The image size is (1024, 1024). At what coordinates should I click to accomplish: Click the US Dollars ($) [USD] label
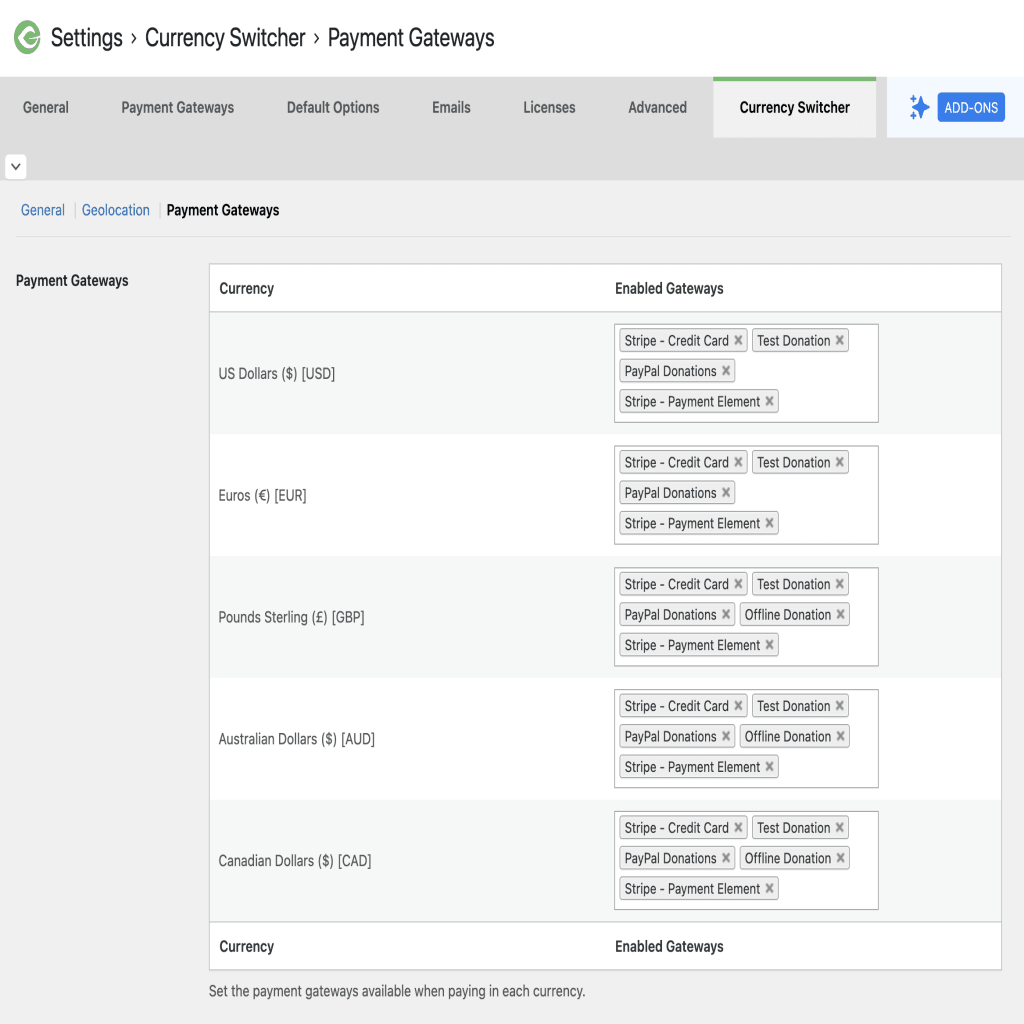click(276, 374)
